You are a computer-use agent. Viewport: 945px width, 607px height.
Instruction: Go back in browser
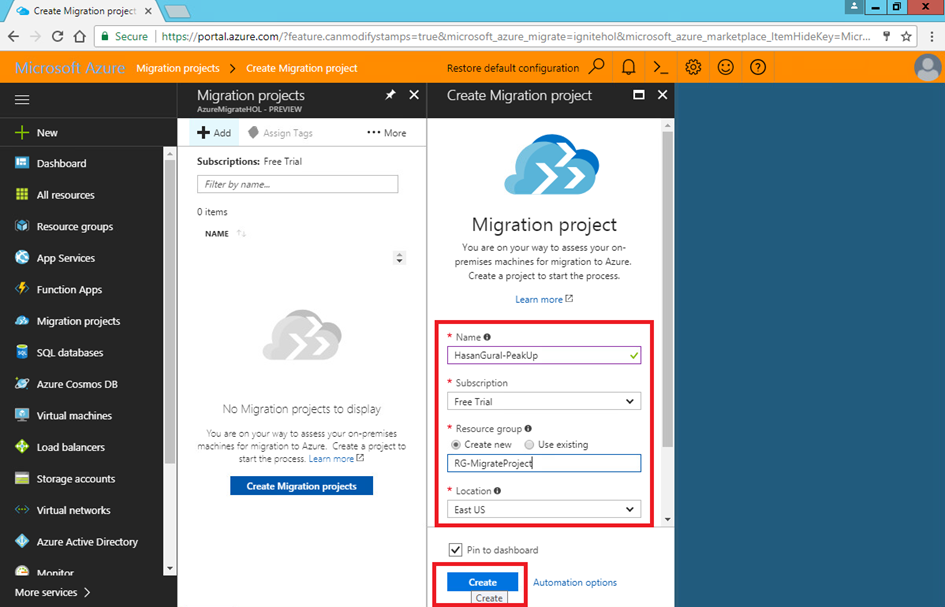13,36
